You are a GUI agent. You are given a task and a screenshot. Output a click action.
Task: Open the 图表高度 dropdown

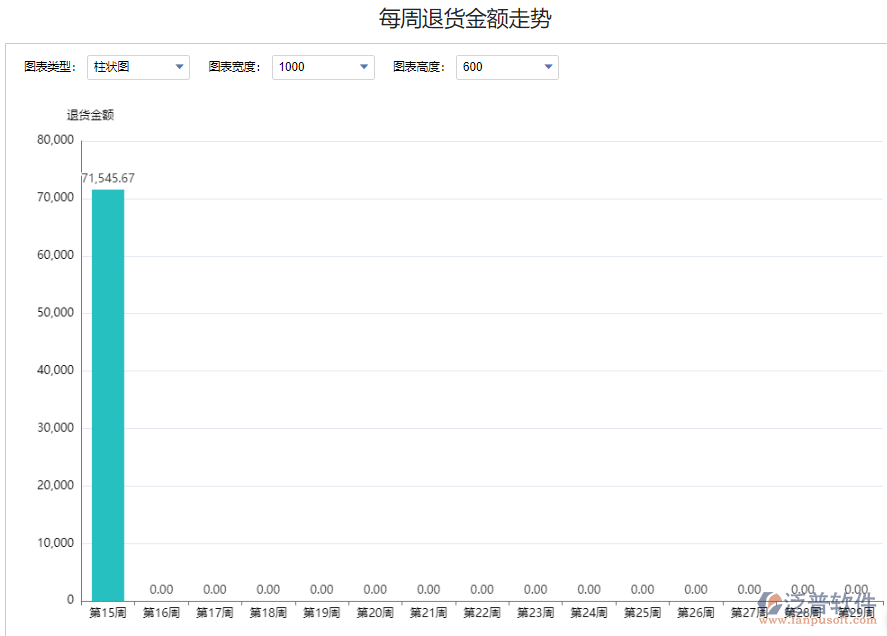(x=548, y=67)
